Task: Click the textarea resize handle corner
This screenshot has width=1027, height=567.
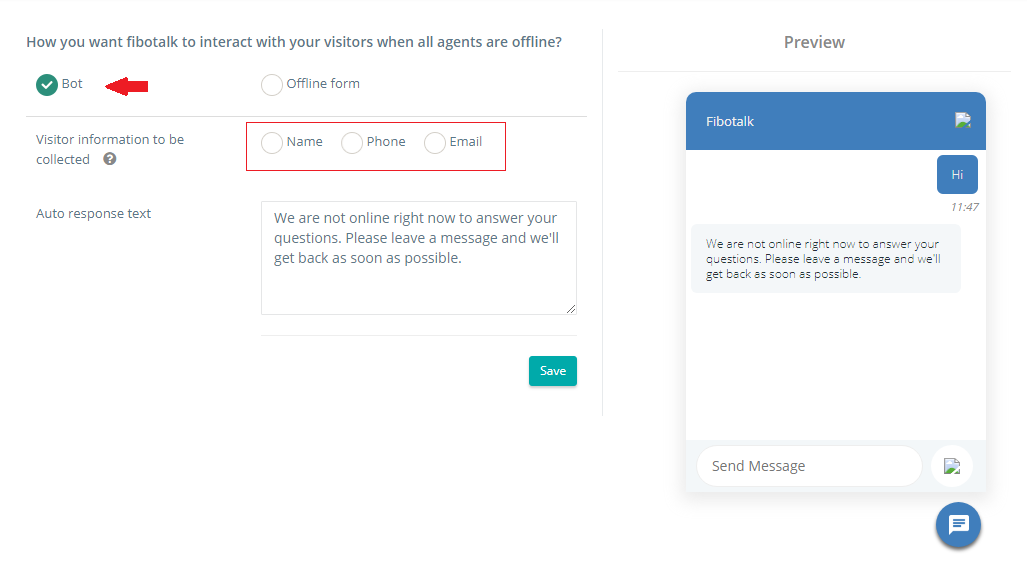Action: (571, 309)
